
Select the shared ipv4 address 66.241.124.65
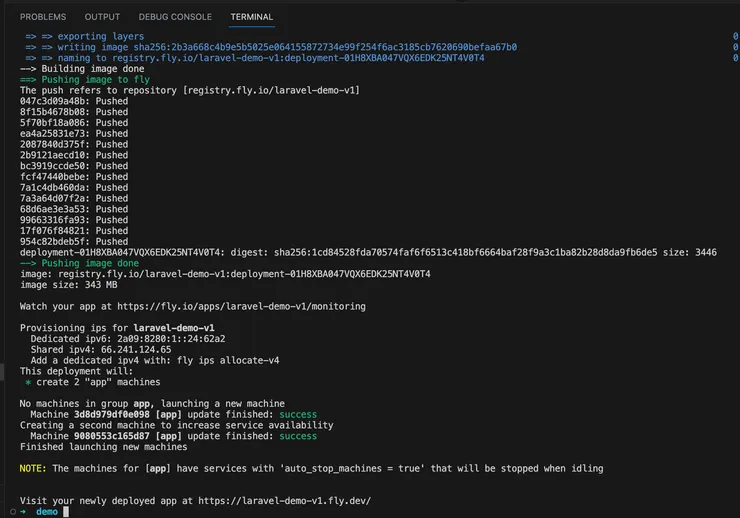tap(136, 350)
